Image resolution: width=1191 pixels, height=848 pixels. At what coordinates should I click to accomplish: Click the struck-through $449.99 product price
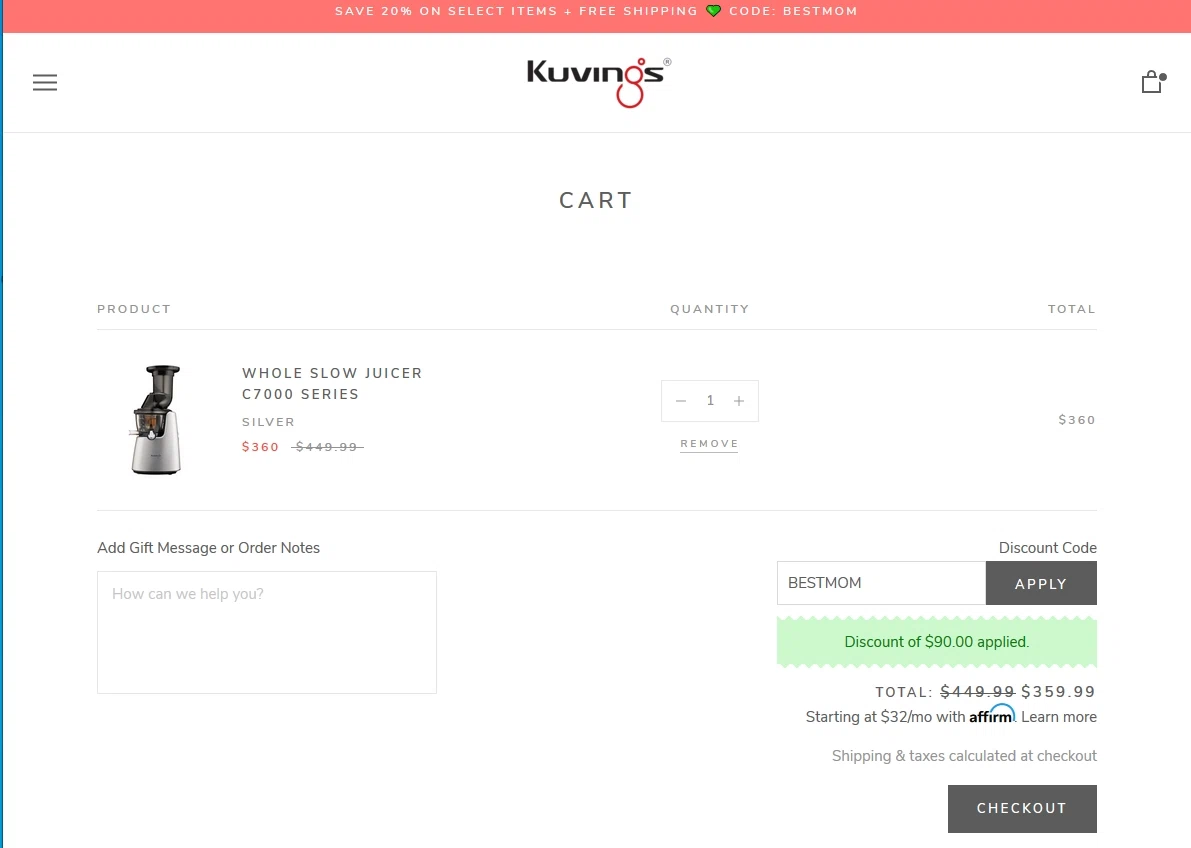[x=327, y=447]
